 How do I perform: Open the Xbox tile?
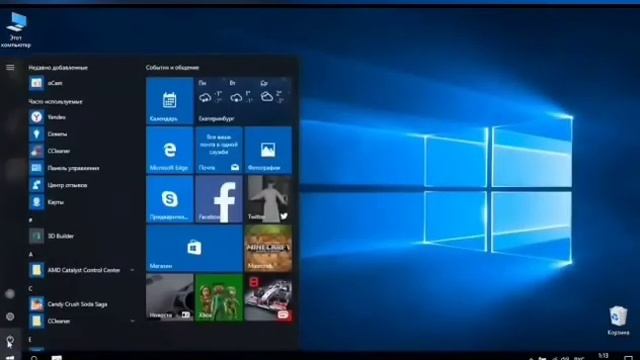(x=219, y=298)
